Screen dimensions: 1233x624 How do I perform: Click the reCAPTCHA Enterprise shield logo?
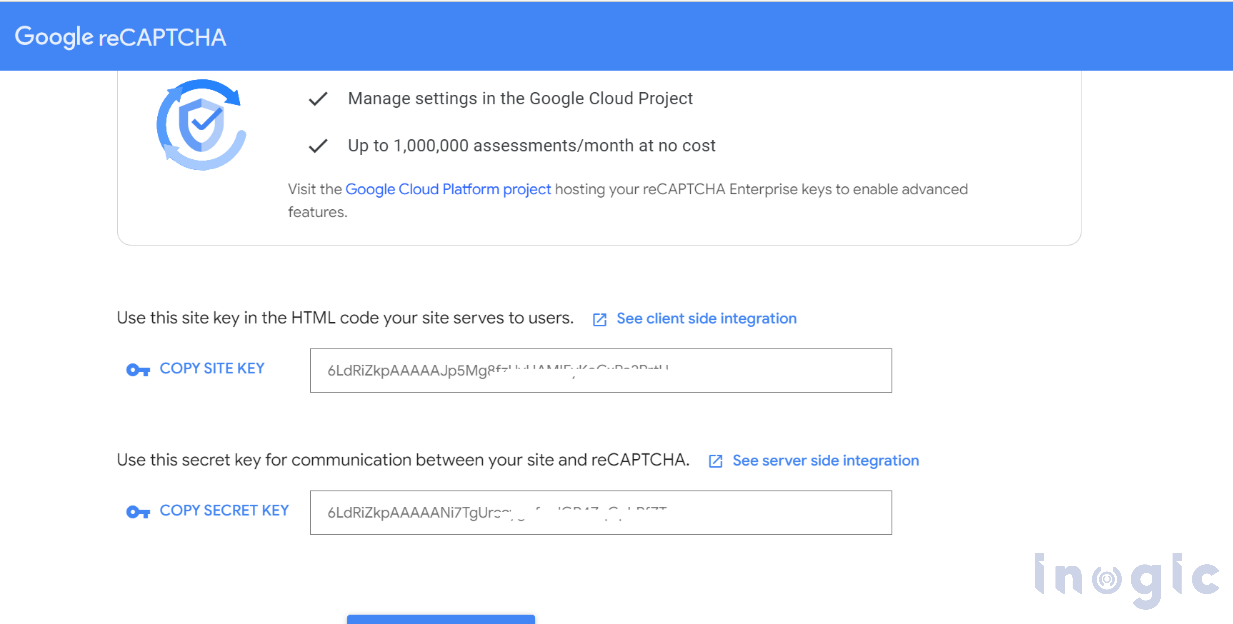[x=201, y=124]
